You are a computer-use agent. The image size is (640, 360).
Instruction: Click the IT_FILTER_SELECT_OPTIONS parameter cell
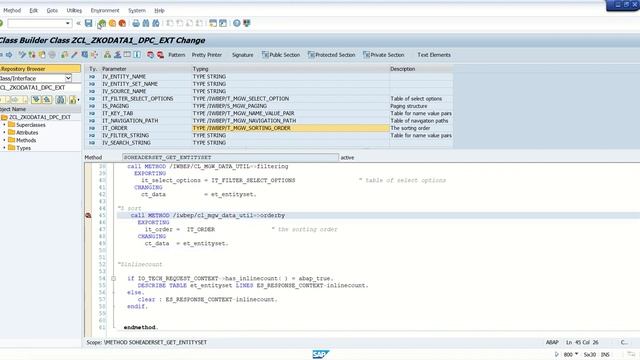[x=146, y=99]
